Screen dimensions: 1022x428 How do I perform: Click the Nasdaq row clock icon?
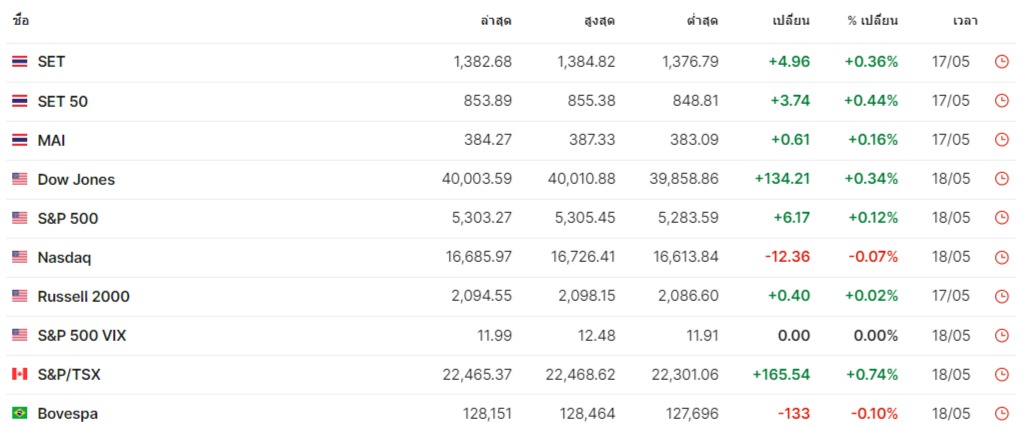point(1001,257)
